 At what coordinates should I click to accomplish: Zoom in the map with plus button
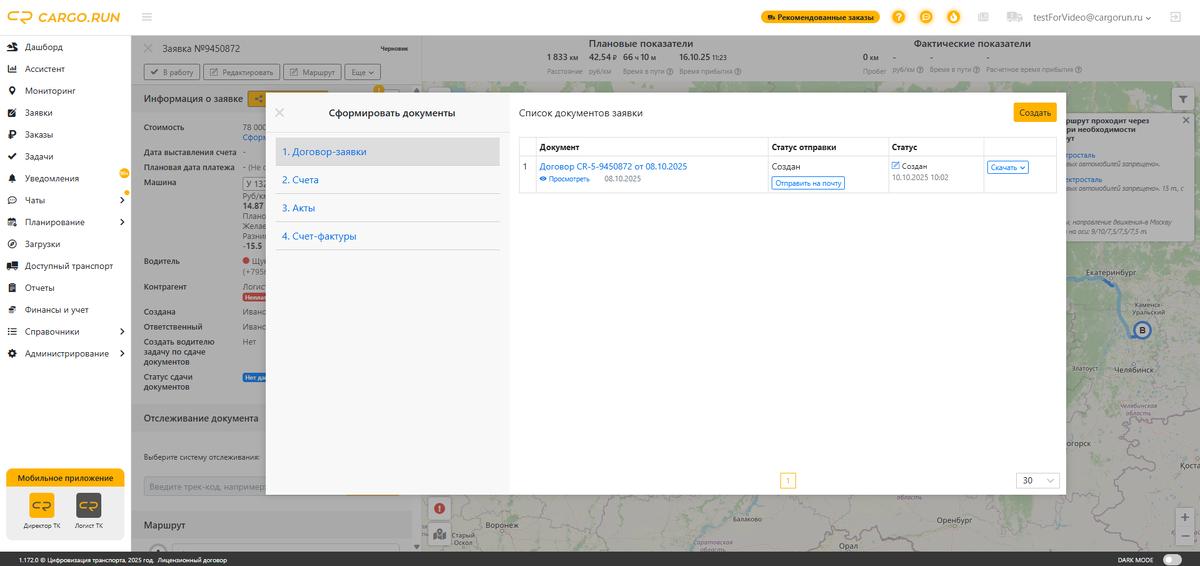(x=1184, y=519)
